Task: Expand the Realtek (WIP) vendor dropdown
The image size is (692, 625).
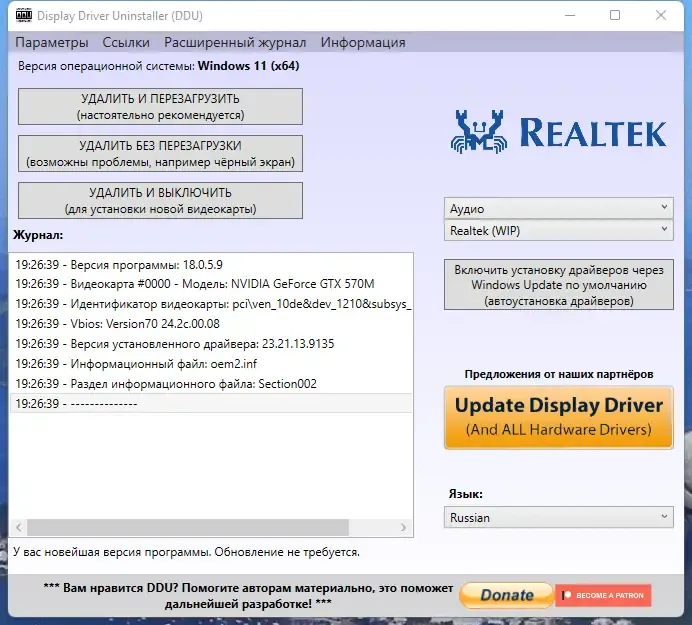Action: click(558, 230)
